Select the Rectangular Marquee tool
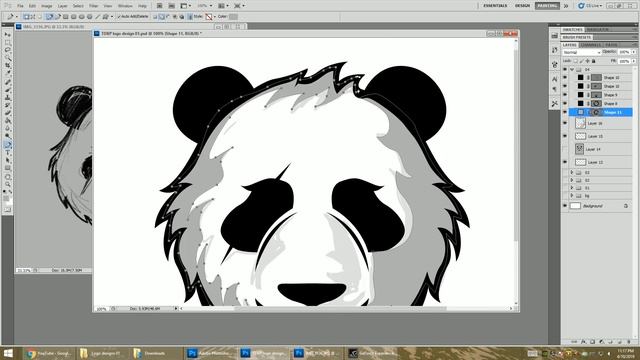Viewport: 640px width, 360px height. point(7,42)
